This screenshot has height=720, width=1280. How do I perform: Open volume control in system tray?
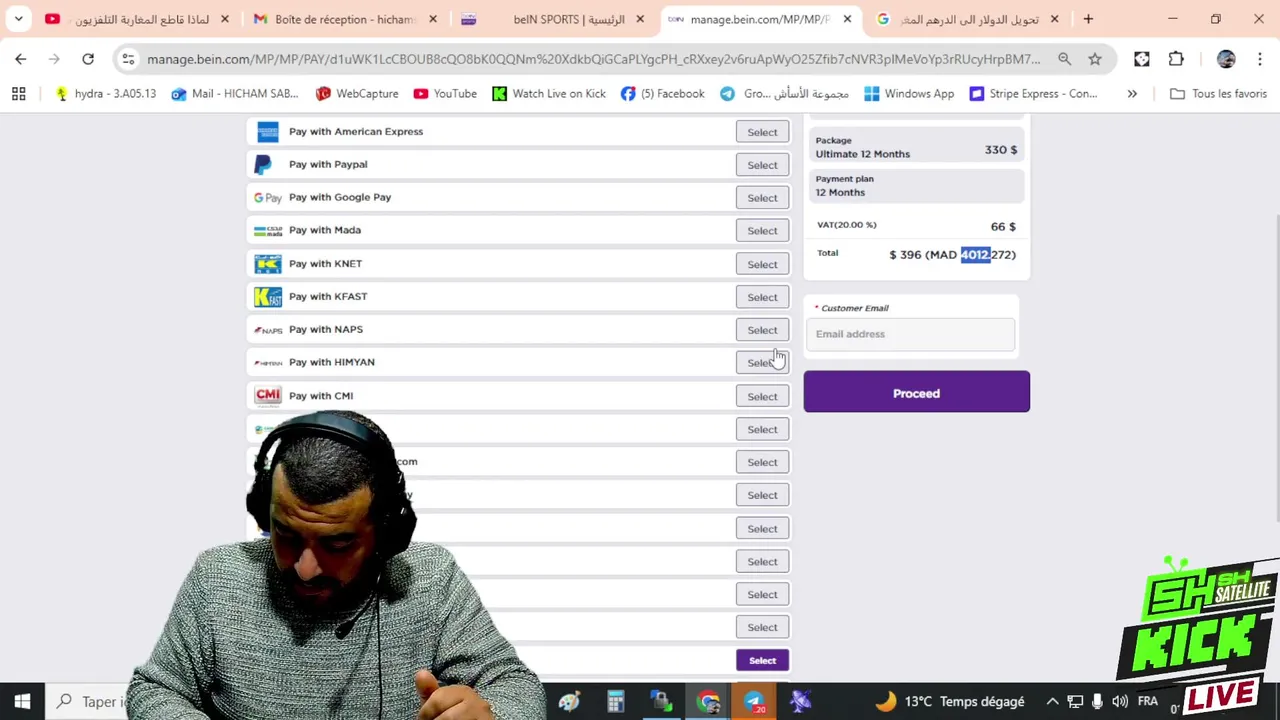[x=1120, y=702]
